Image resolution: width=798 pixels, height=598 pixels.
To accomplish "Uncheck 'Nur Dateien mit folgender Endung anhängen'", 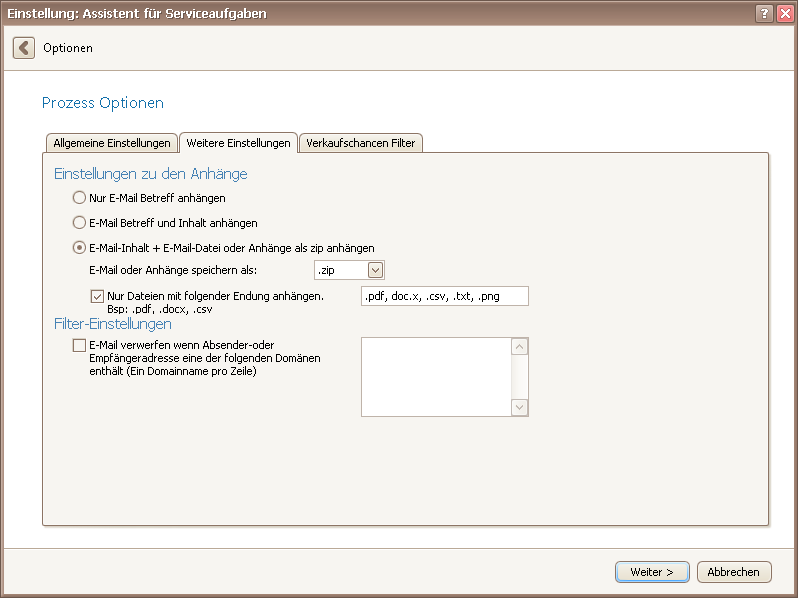I will [97, 296].
